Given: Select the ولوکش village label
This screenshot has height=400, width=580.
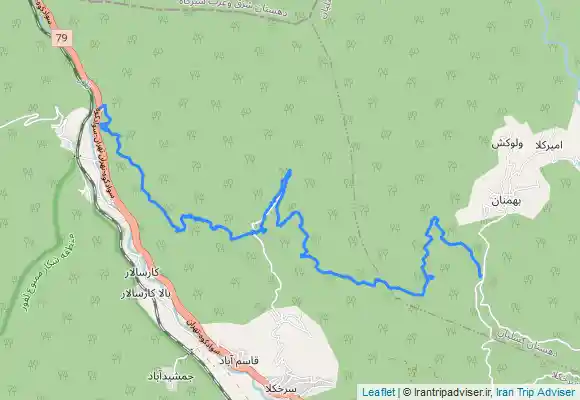Looking at the screenshot, I should (x=507, y=144).
